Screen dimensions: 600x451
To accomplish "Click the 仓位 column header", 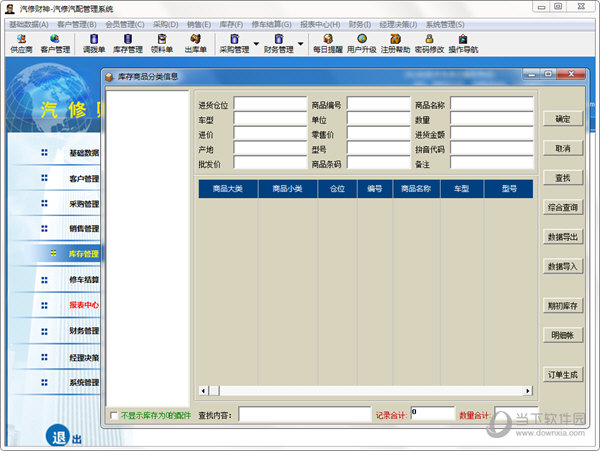I will pos(337,189).
